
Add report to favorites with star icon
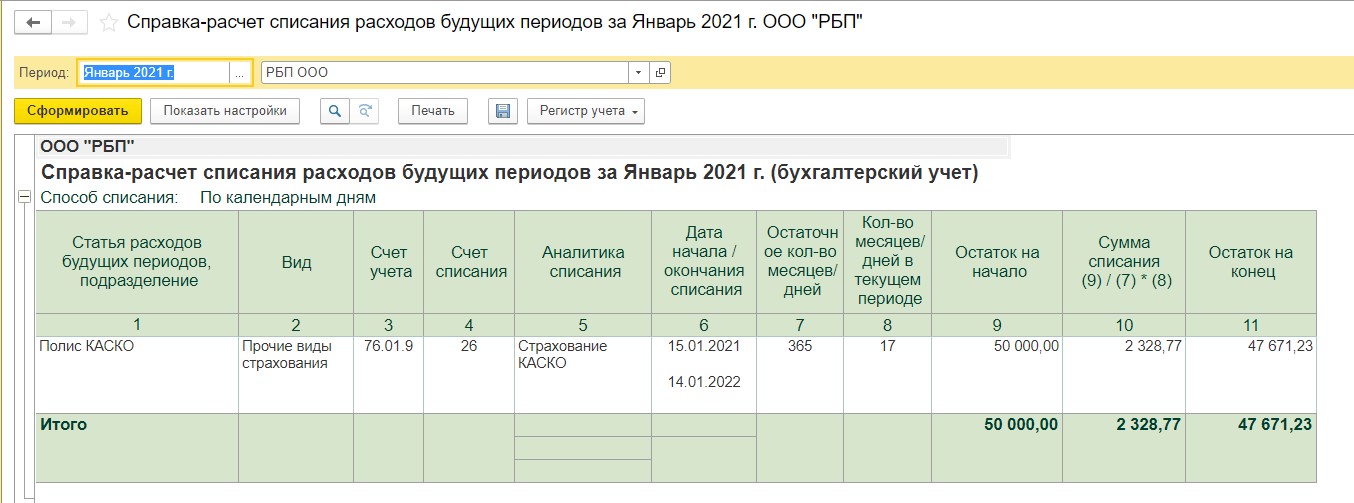click(110, 22)
